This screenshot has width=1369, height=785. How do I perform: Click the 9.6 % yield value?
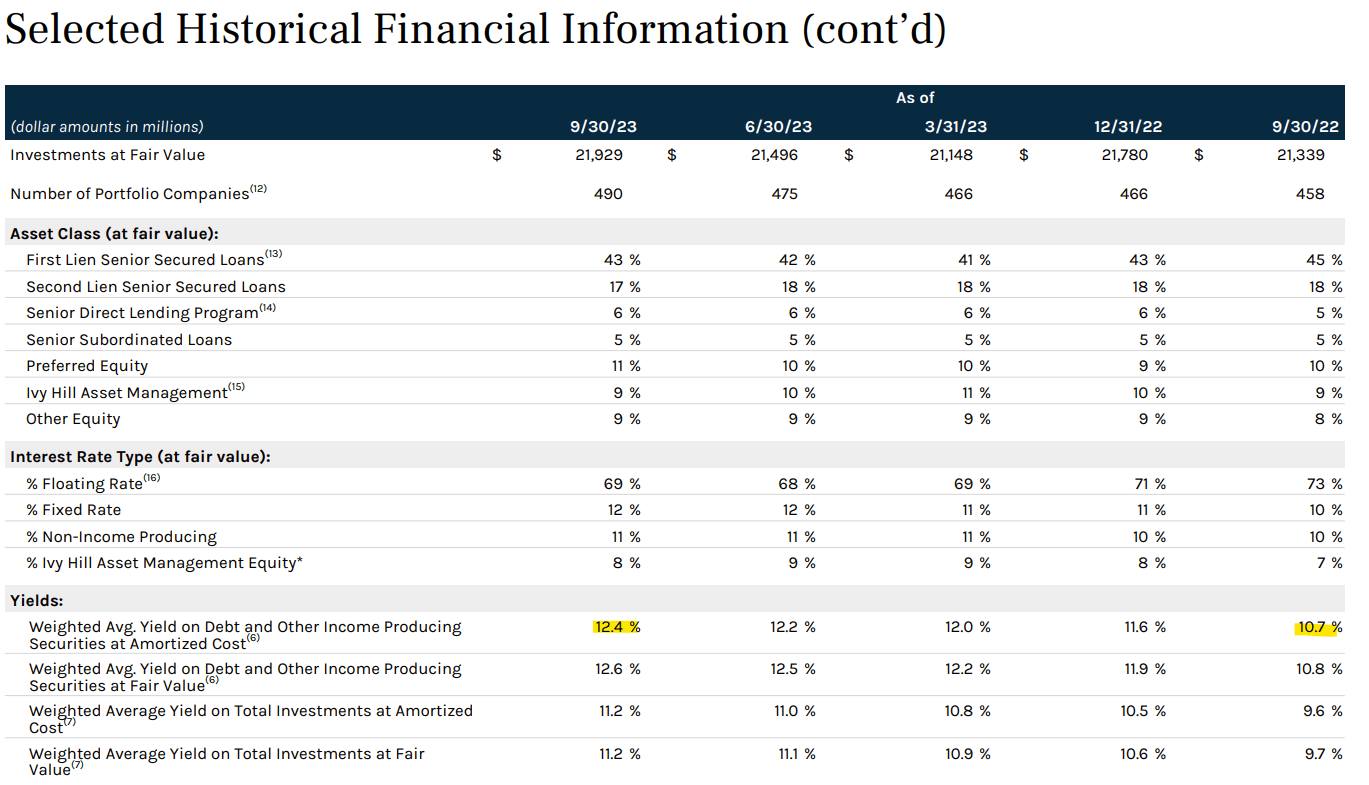[1324, 711]
